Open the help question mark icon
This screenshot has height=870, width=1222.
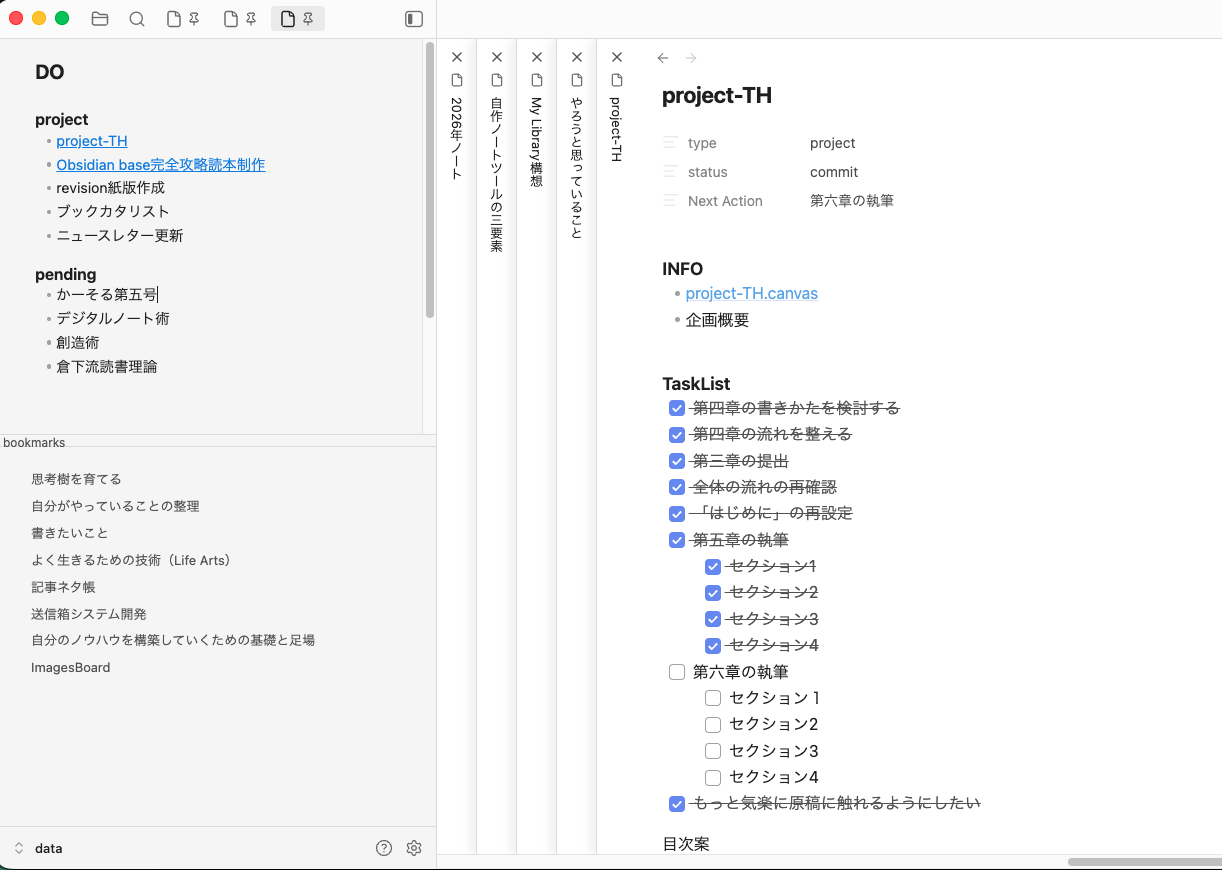384,848
